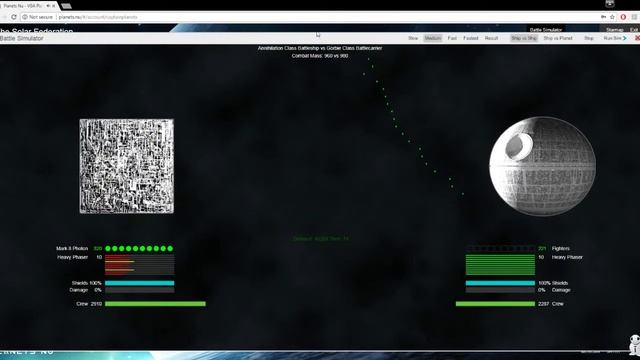Click the Fighters label on right
The width and height of the screenshot is (640, 360).
(x=560, y=249)
